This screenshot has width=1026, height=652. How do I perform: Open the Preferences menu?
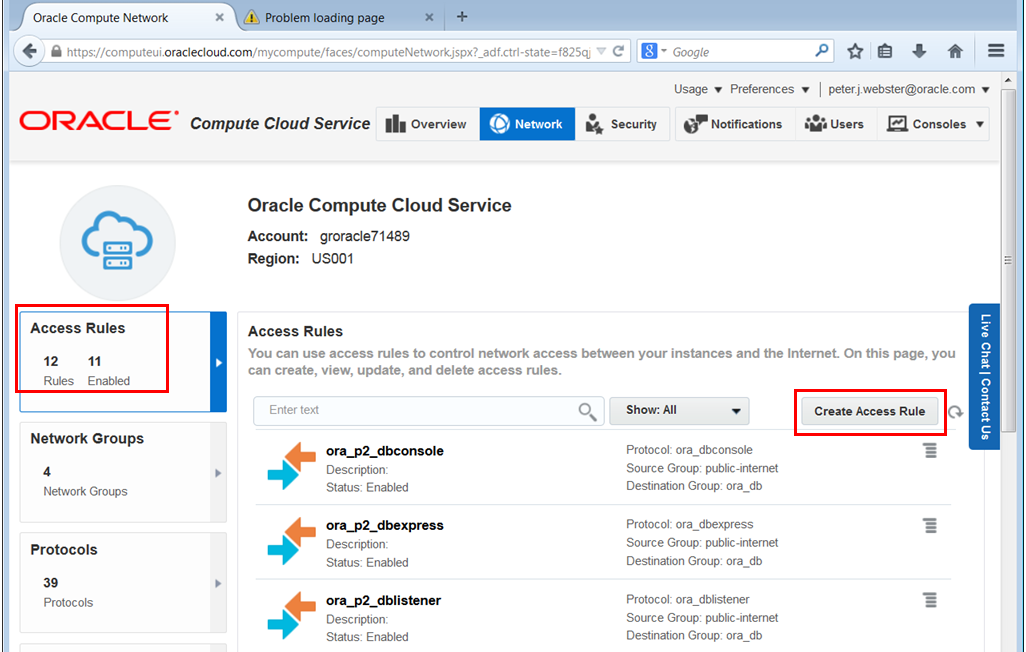click(770, 89)
